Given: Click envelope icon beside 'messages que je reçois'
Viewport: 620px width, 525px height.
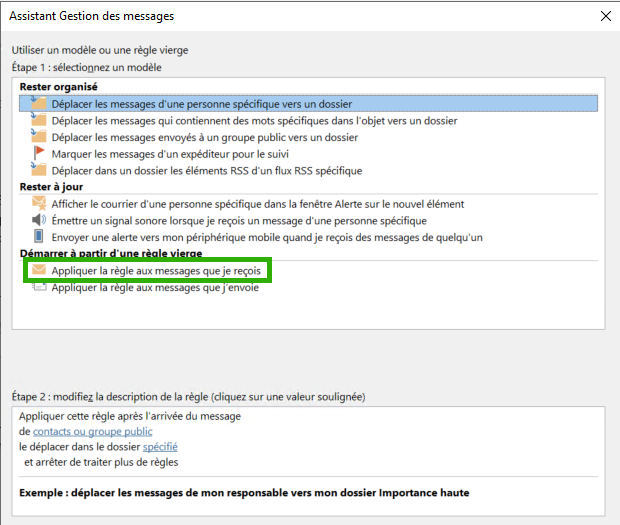Looking at the screenshot, I should tap(39, 270).
